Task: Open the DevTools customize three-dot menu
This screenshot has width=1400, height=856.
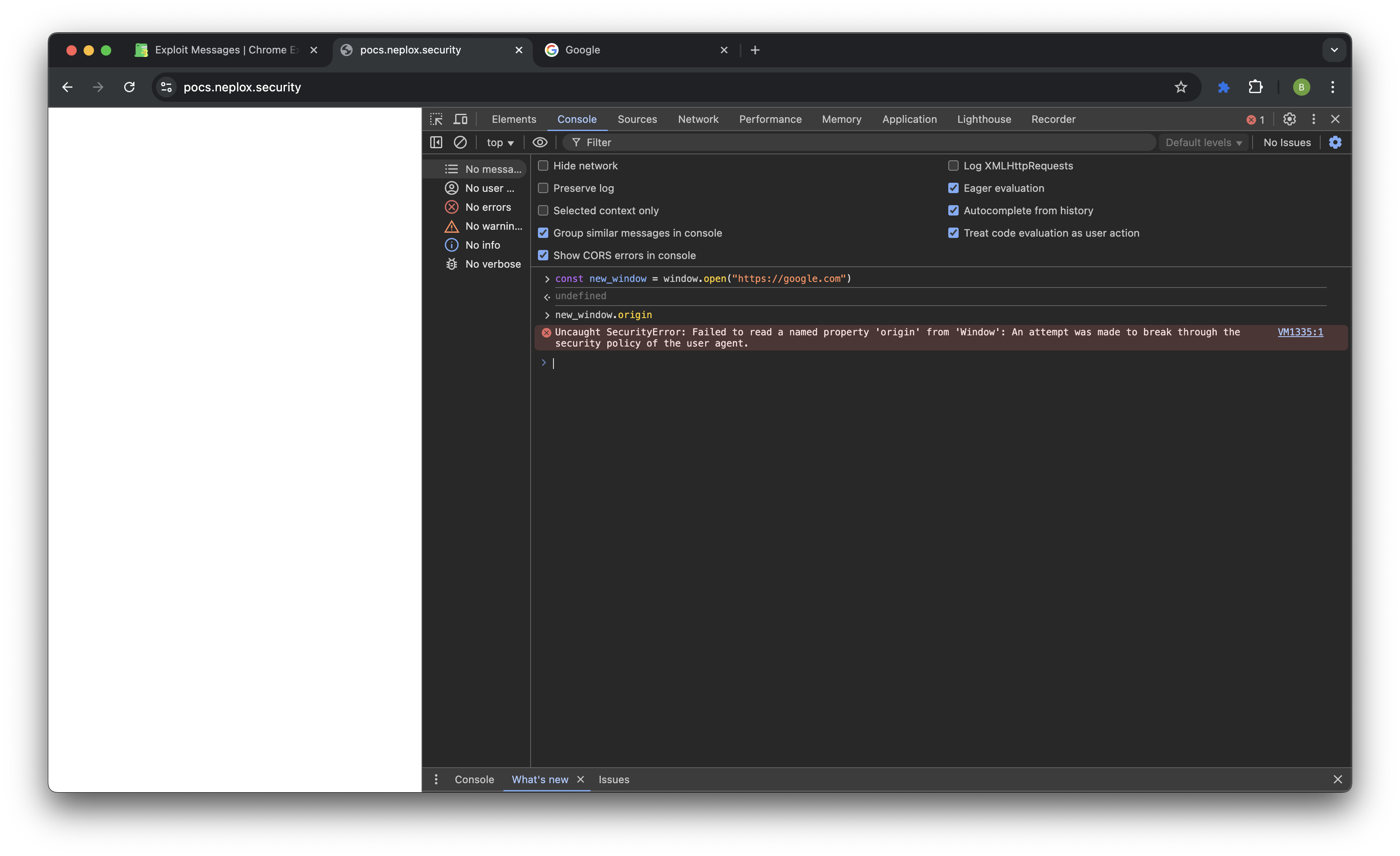Action: (1313, 119)
